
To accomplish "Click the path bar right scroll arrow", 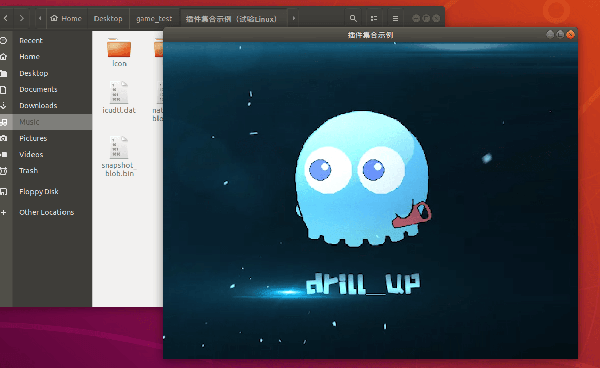I will (293, 18).
